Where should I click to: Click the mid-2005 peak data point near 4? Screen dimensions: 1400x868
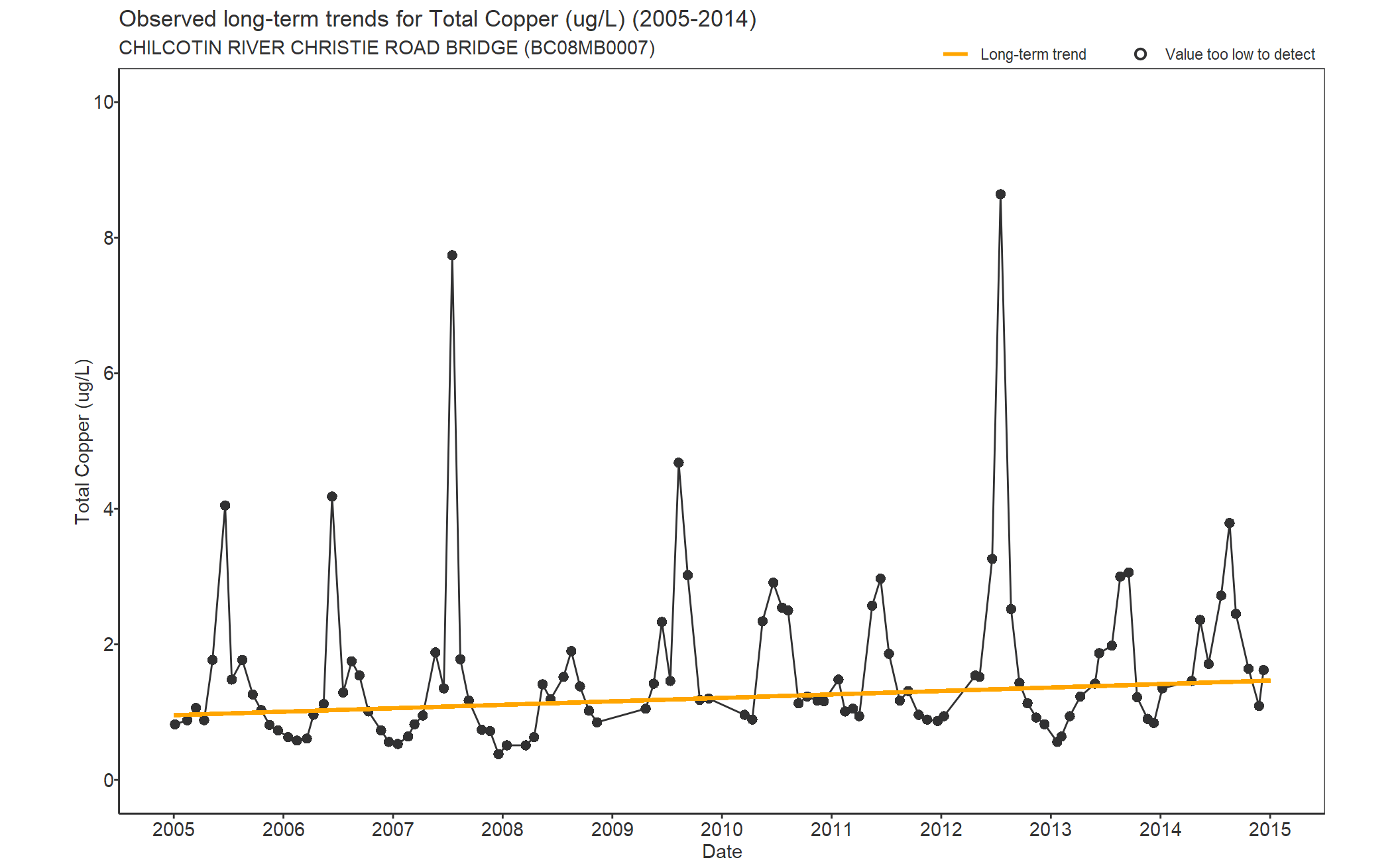point(225,505)
